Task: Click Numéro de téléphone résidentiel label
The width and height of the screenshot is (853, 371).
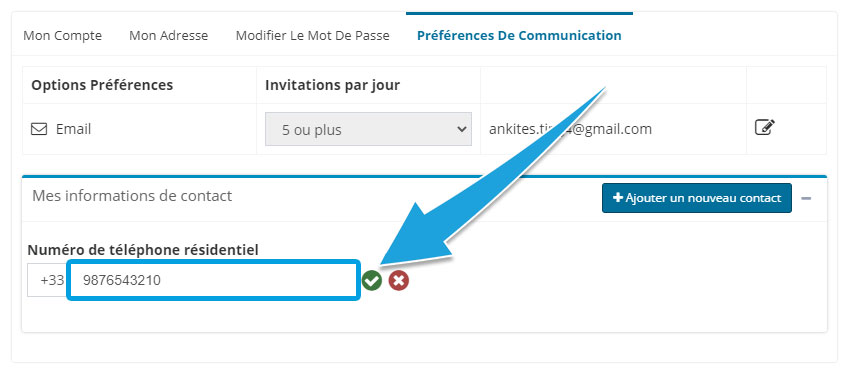Action: tap(143, 250)
